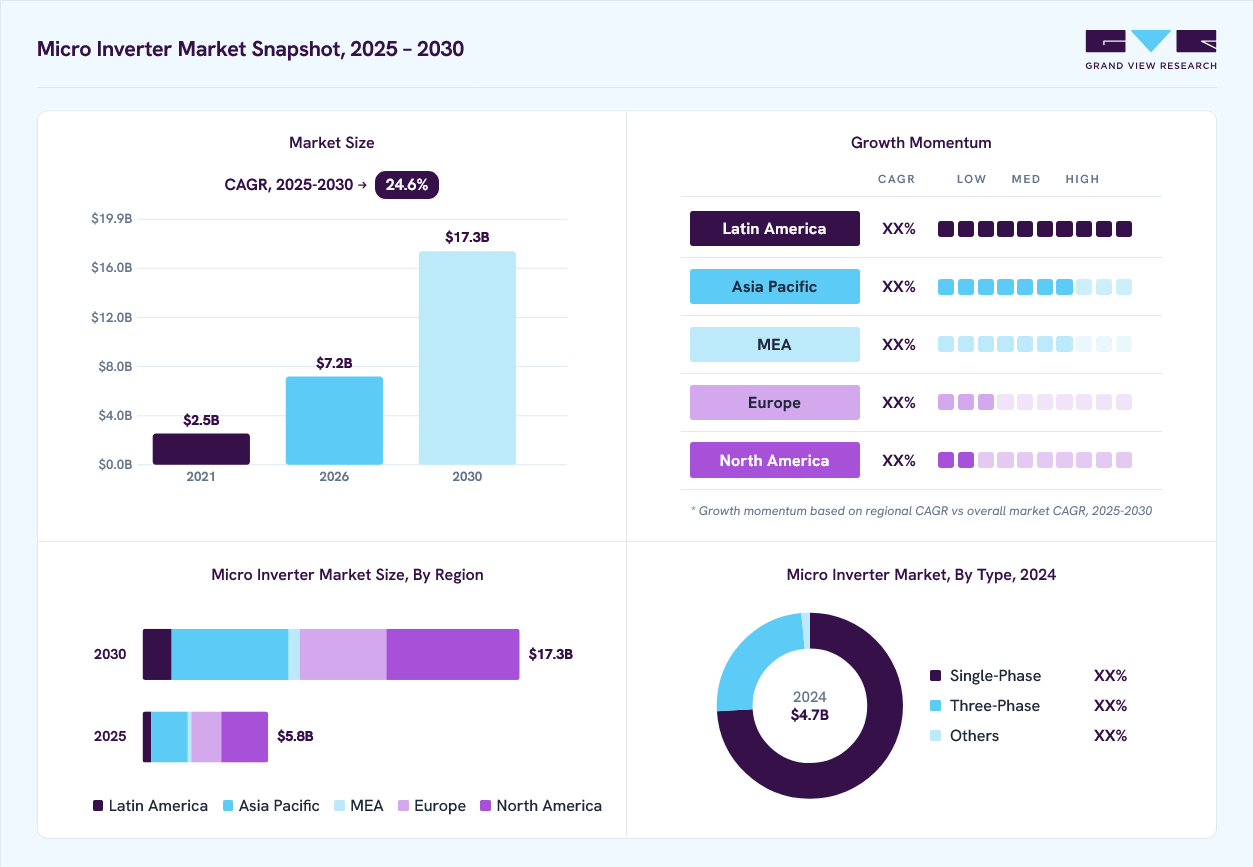Click the Micro Inverter Market Size, By Region heading

point(348,575)
